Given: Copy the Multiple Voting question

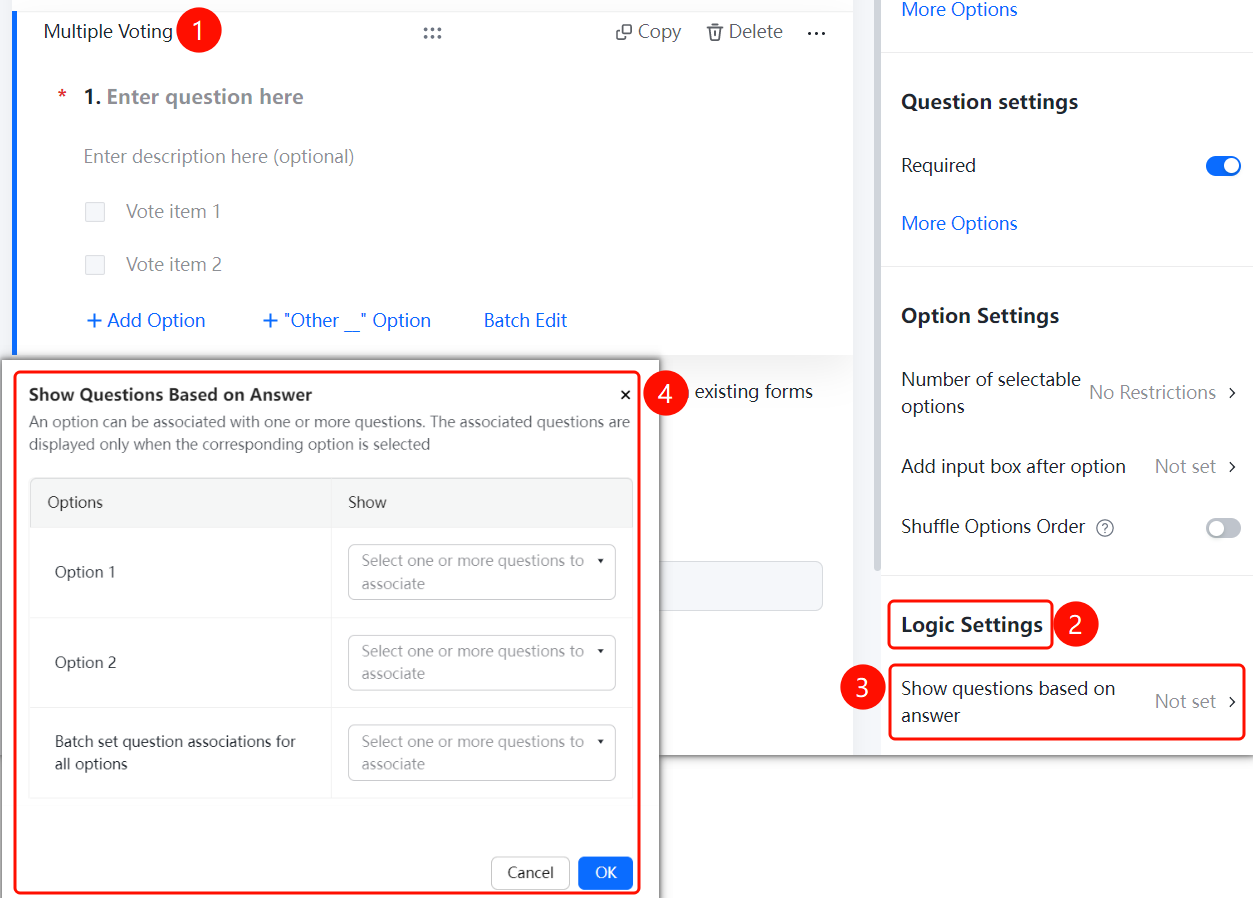Looking at the screenshot, I should pos(648,32).
